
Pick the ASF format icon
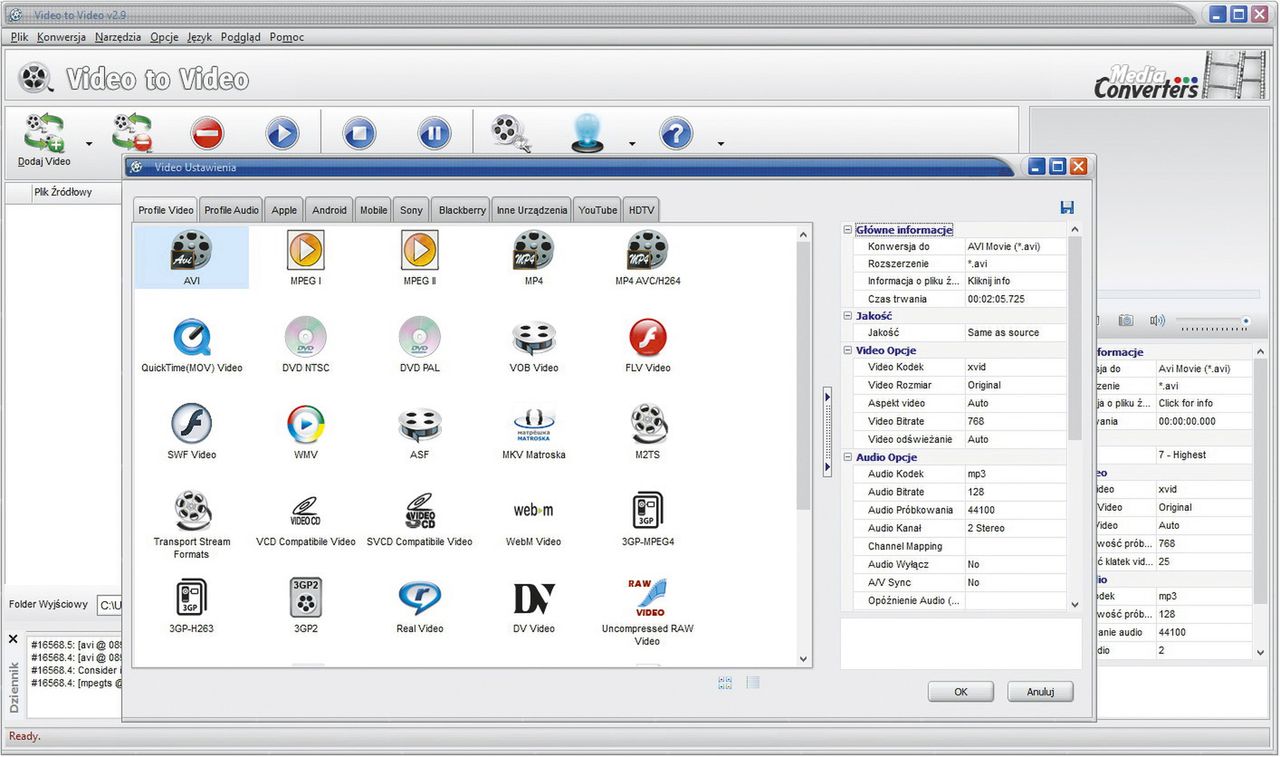tap(420, 431)
